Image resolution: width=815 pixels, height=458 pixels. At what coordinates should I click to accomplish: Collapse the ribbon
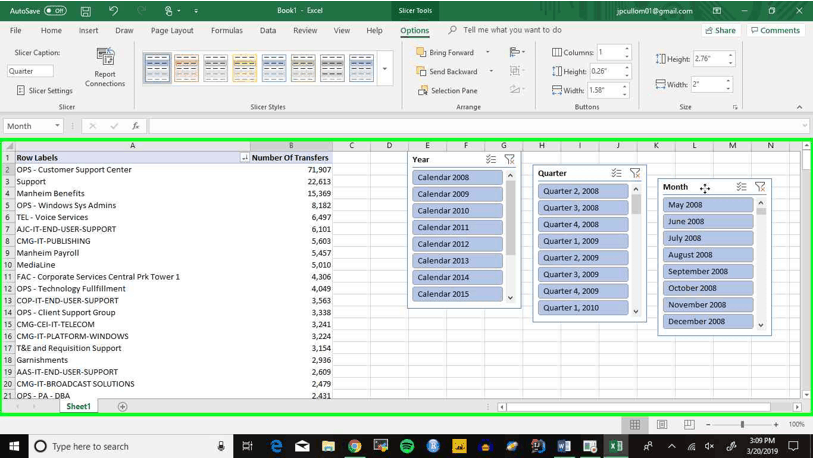(799, 107)
